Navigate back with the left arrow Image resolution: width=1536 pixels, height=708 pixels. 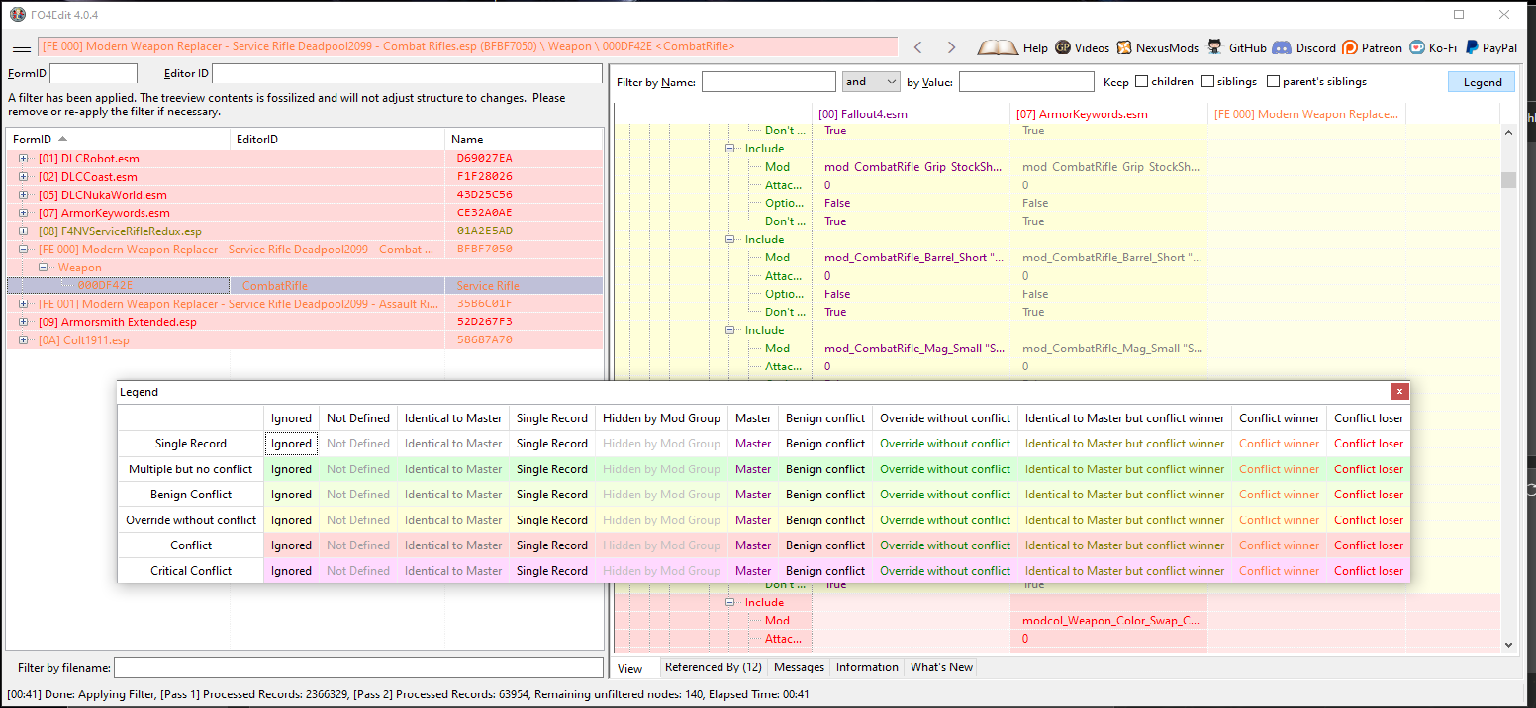(917, 47)
